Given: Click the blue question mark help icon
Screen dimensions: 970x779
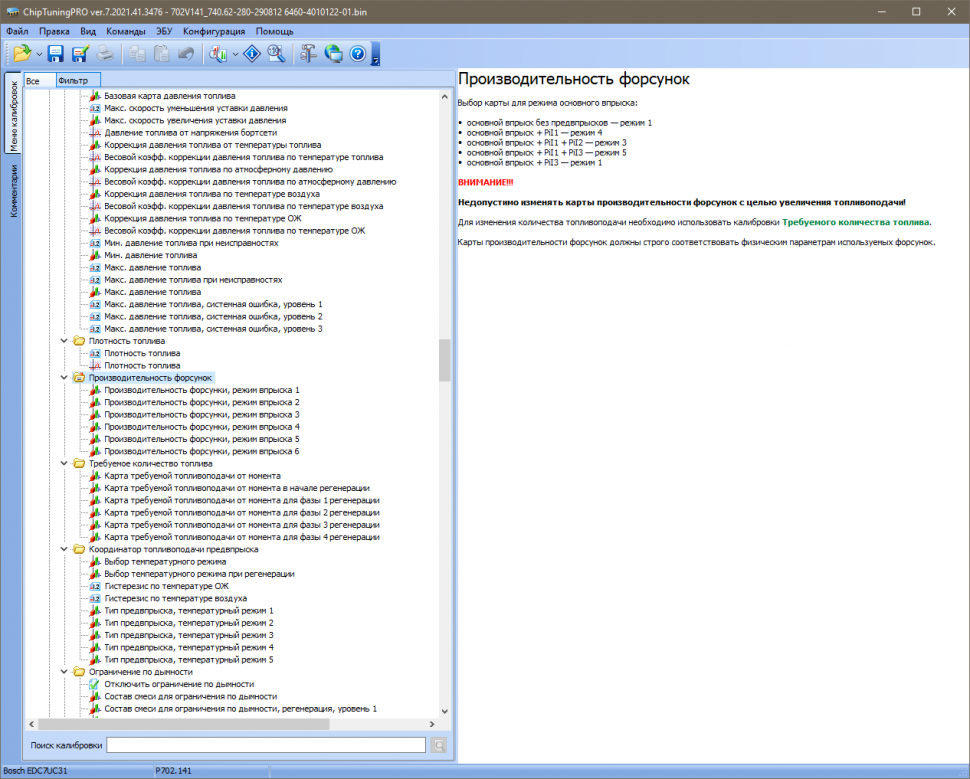Looking at the screenshot, I should click(357, 54).
